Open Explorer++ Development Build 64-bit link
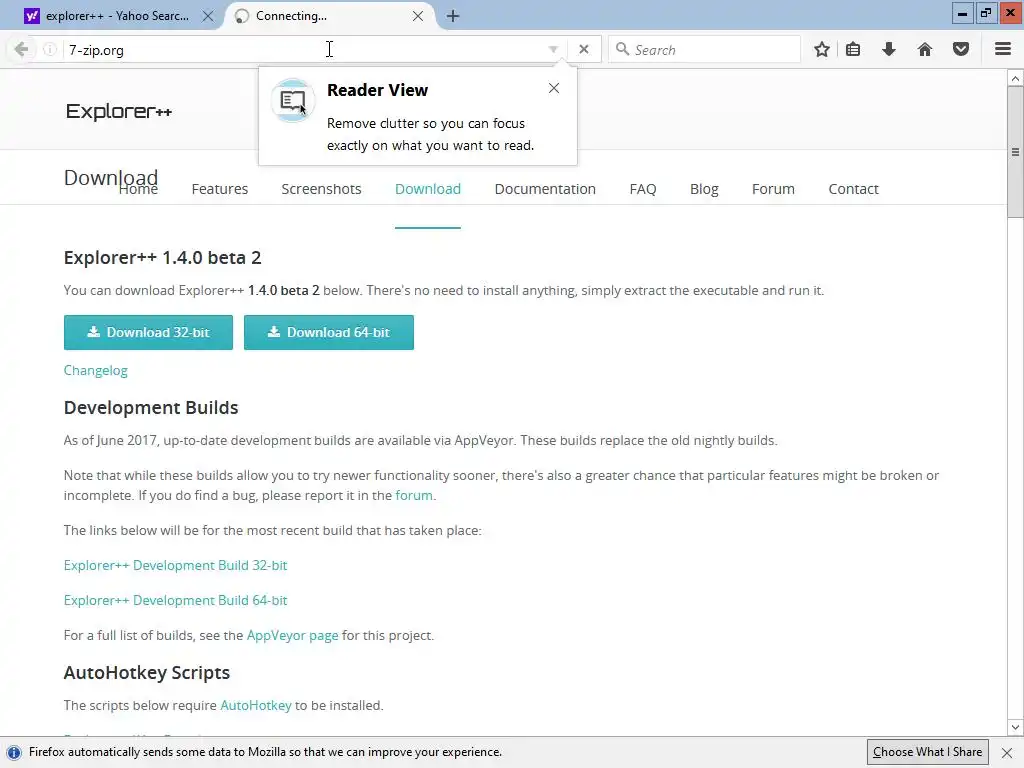The height and width of the screenshot is (768, 1024). (x=175, y=601)
